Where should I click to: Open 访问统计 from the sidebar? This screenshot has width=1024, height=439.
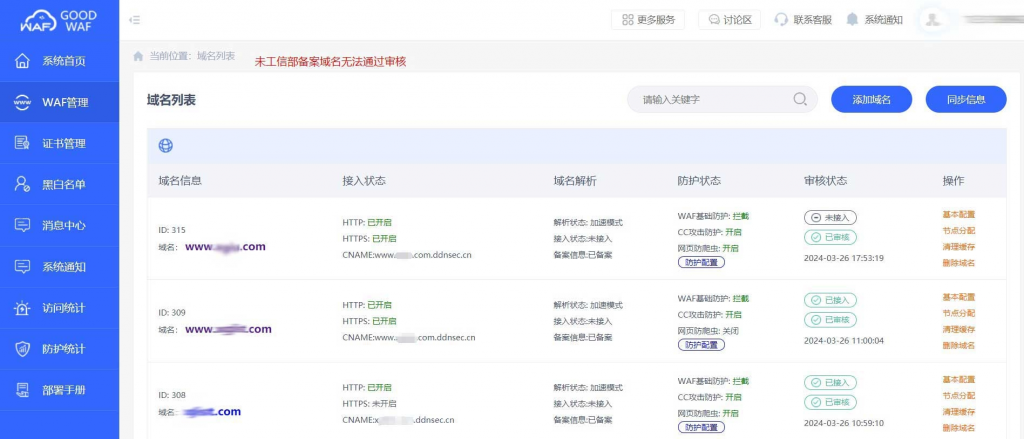click(x=59, y=308)
